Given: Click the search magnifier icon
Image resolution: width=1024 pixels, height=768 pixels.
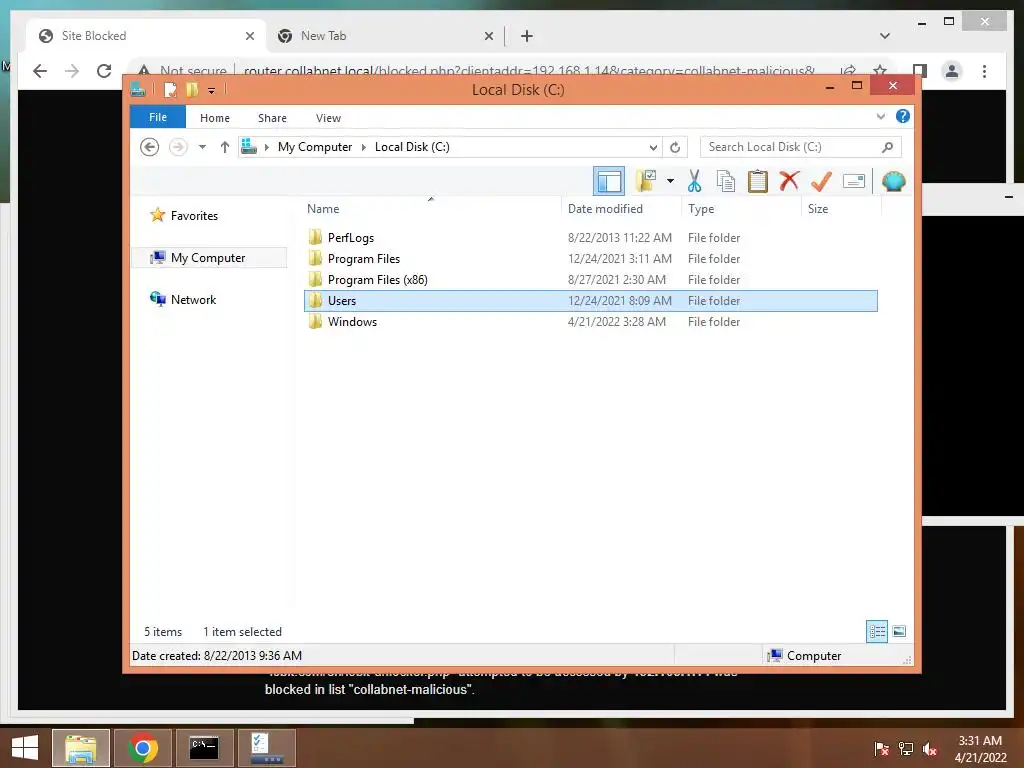Looking at the screenshot, I should [887, 147].
